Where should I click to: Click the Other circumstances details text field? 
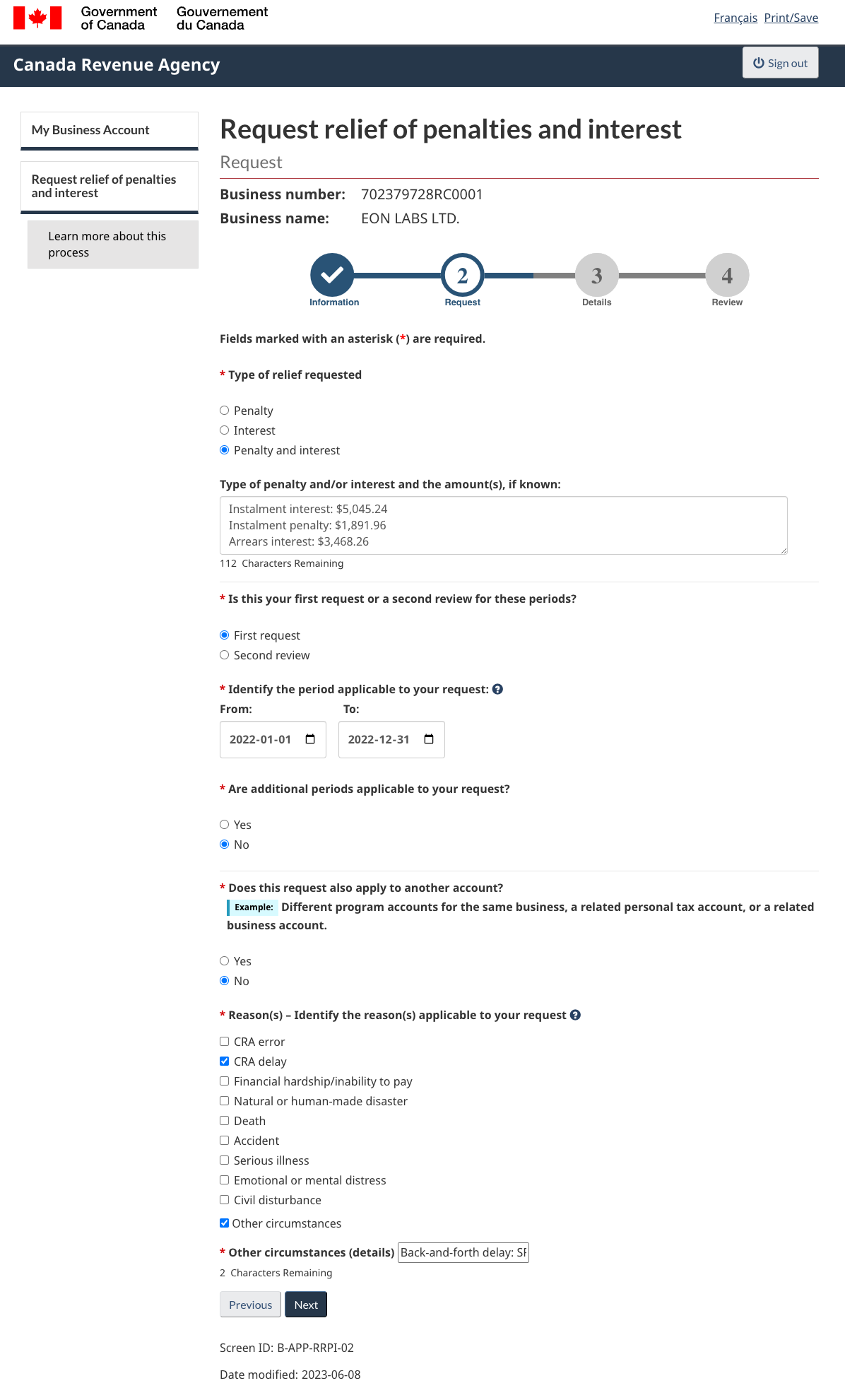point(463,1252)
